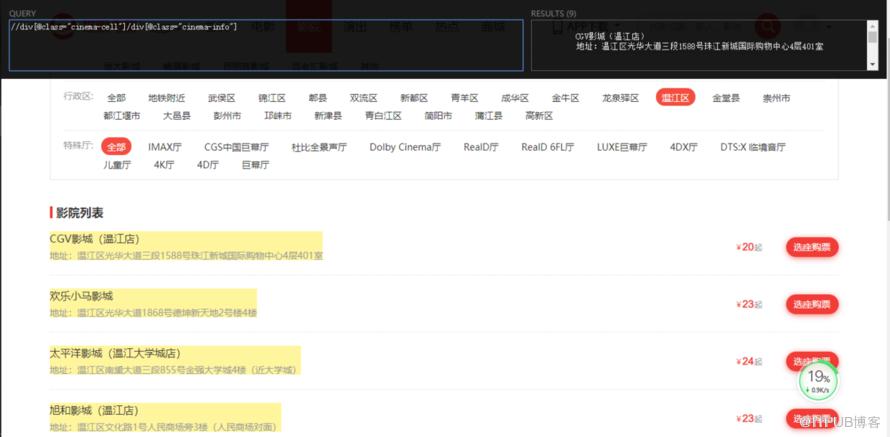
Task: Choose the RealD厅 filter
Action: [481, 148]
